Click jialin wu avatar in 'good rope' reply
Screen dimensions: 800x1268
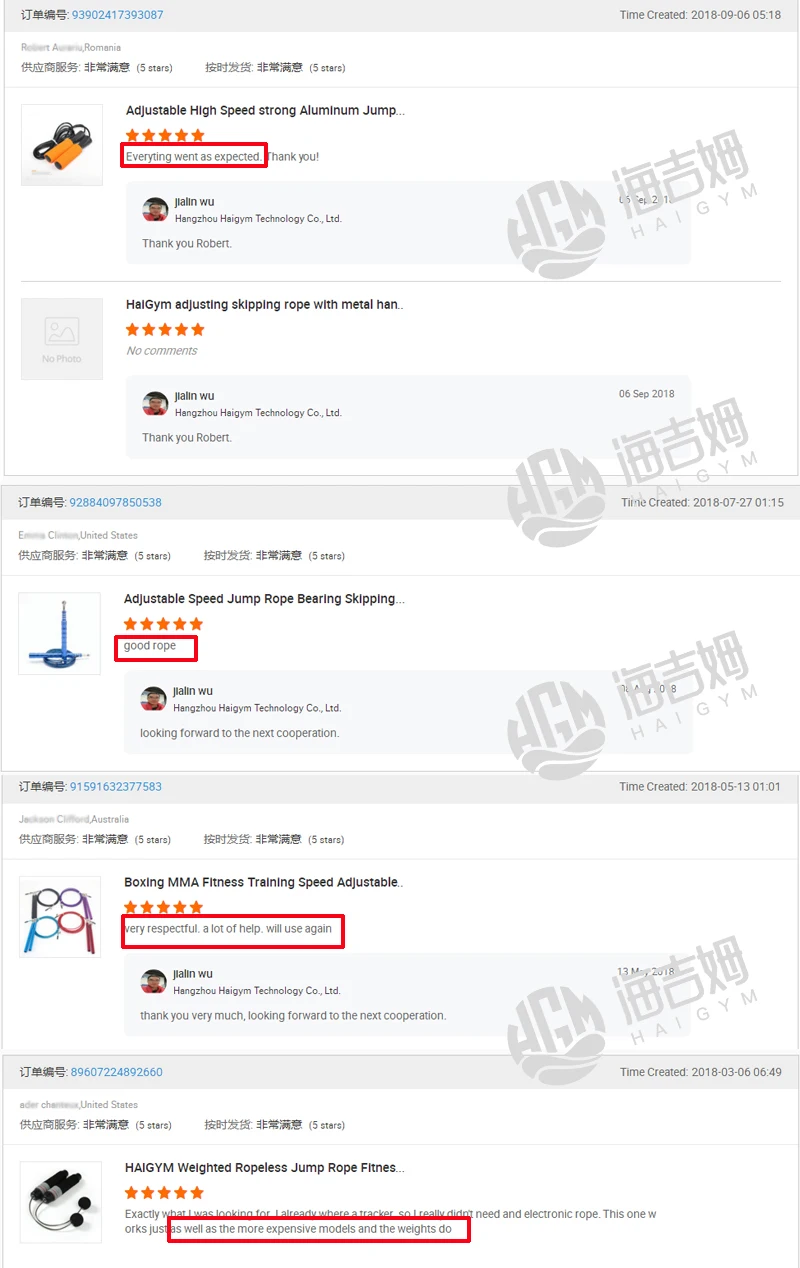point(153,698)
